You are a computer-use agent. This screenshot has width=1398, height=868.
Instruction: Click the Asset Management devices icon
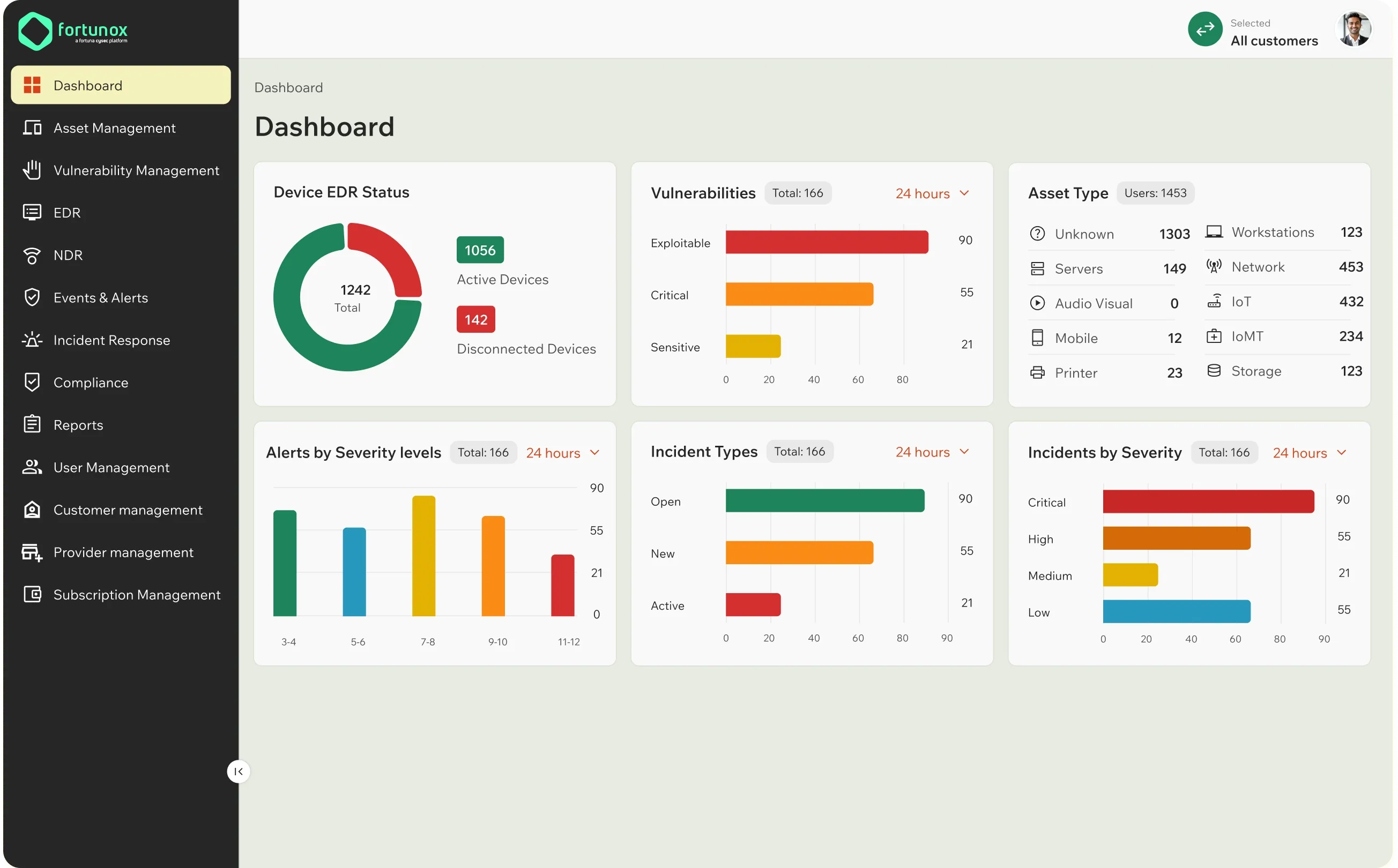[x=32, y=128]
